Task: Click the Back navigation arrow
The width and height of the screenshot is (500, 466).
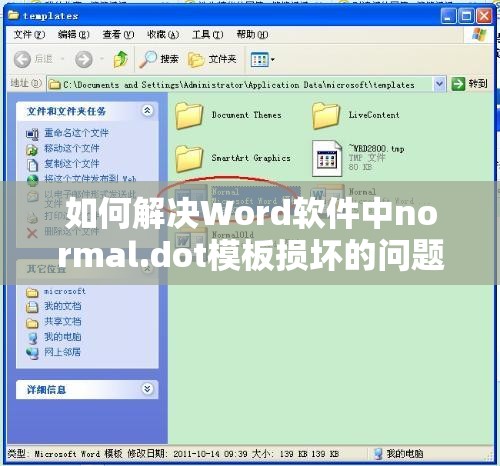Action: [22, 60]
